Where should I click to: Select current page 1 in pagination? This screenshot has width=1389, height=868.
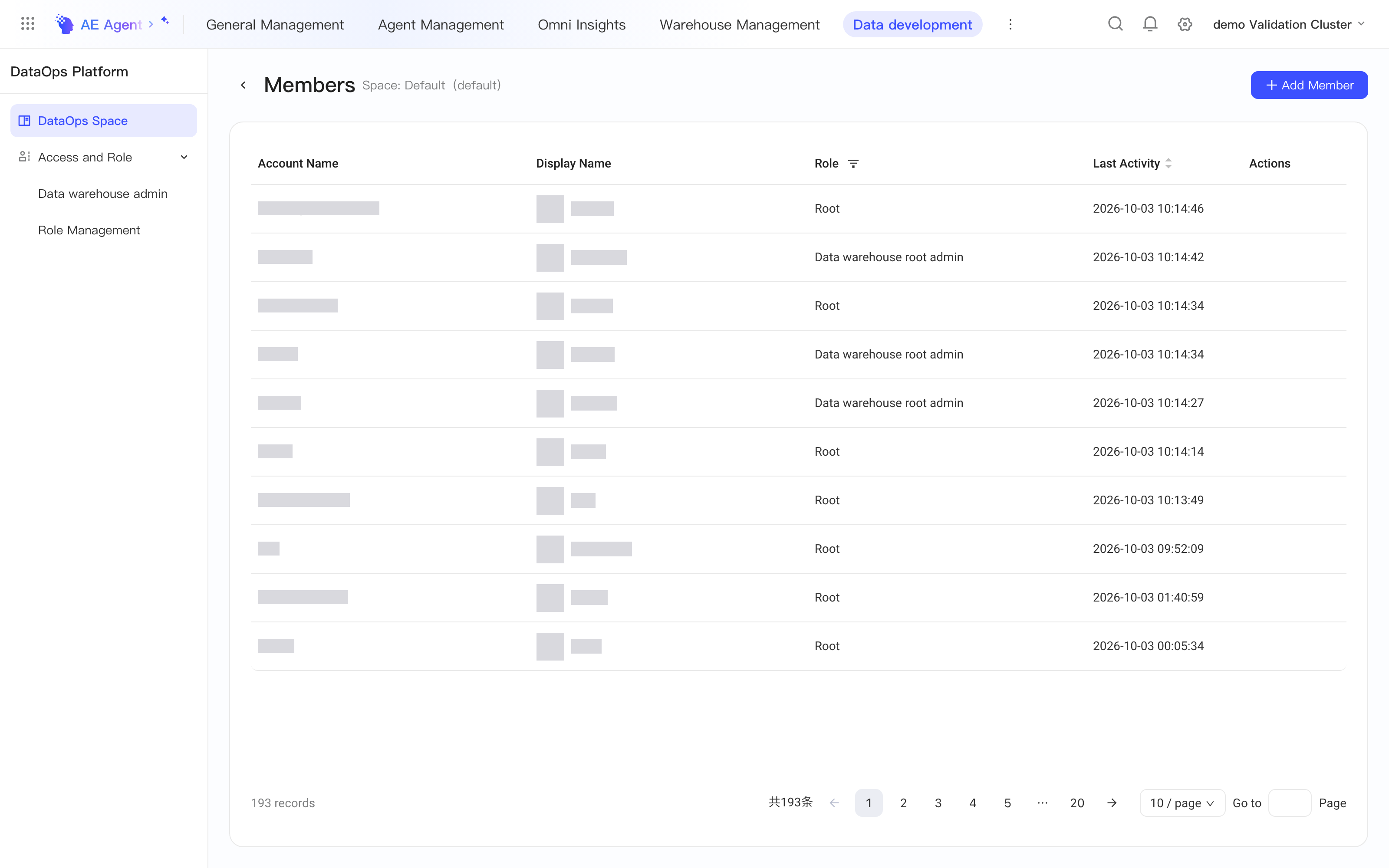click(x=869, y=802)
